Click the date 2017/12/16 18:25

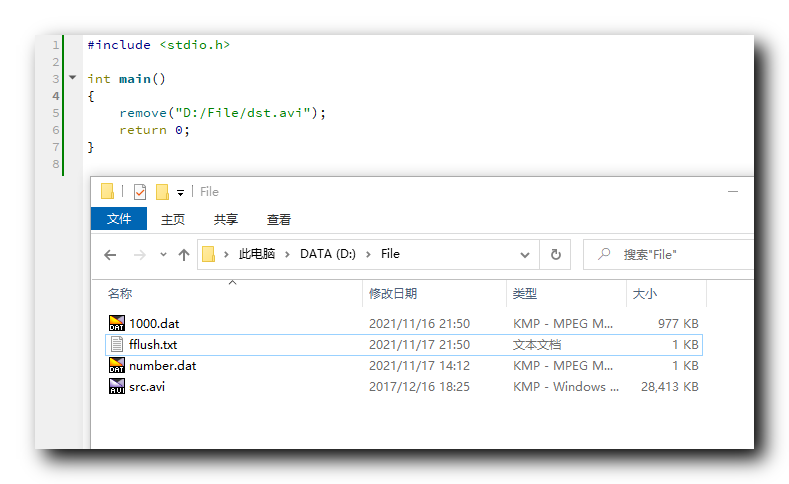tap(419, 387)
